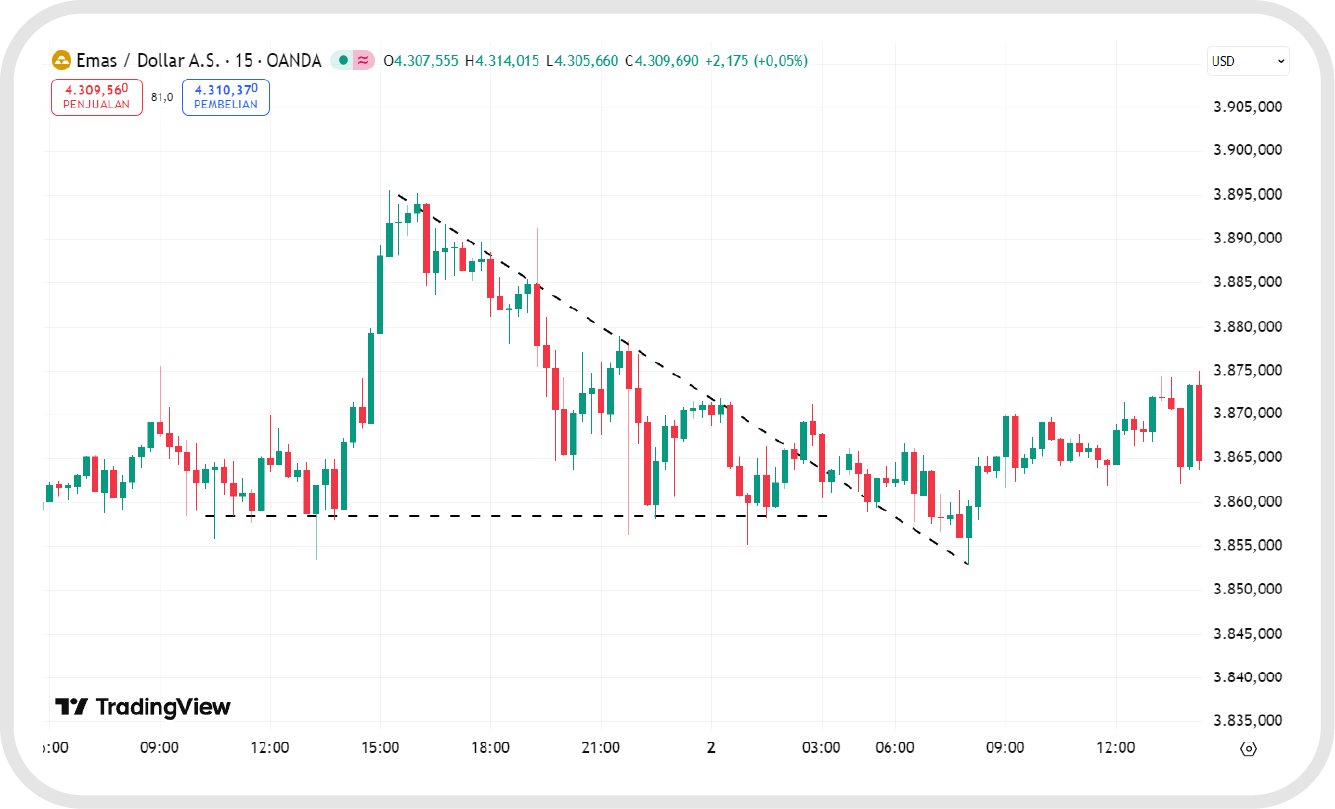Image resolution: width=1335 pixels, height=809 pixels.
Task: Click the blue PEMBELIAN buy button
Action: tap(225, 97)
